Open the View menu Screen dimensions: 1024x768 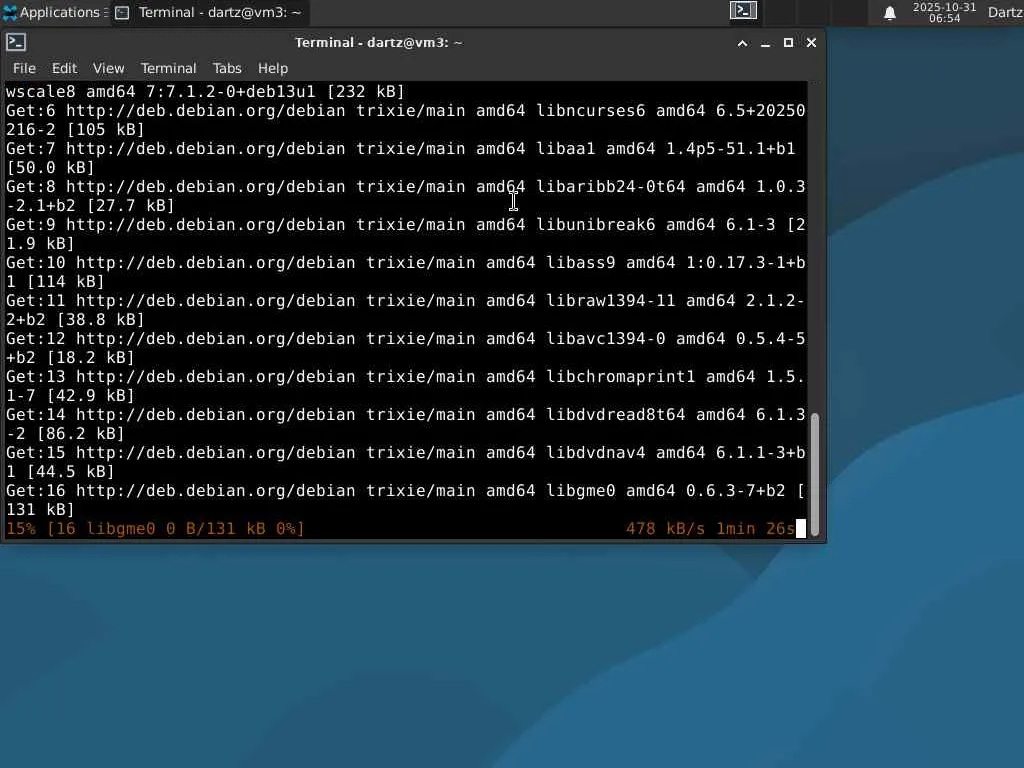[108, 68]
